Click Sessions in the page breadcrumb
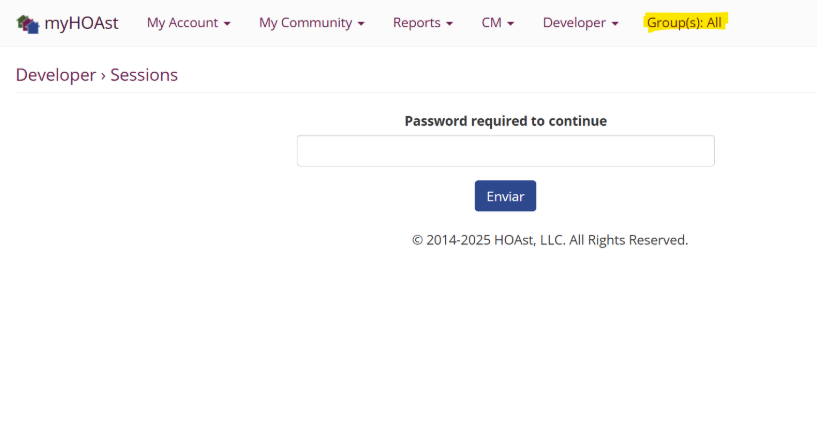 [x=144, y=75]
